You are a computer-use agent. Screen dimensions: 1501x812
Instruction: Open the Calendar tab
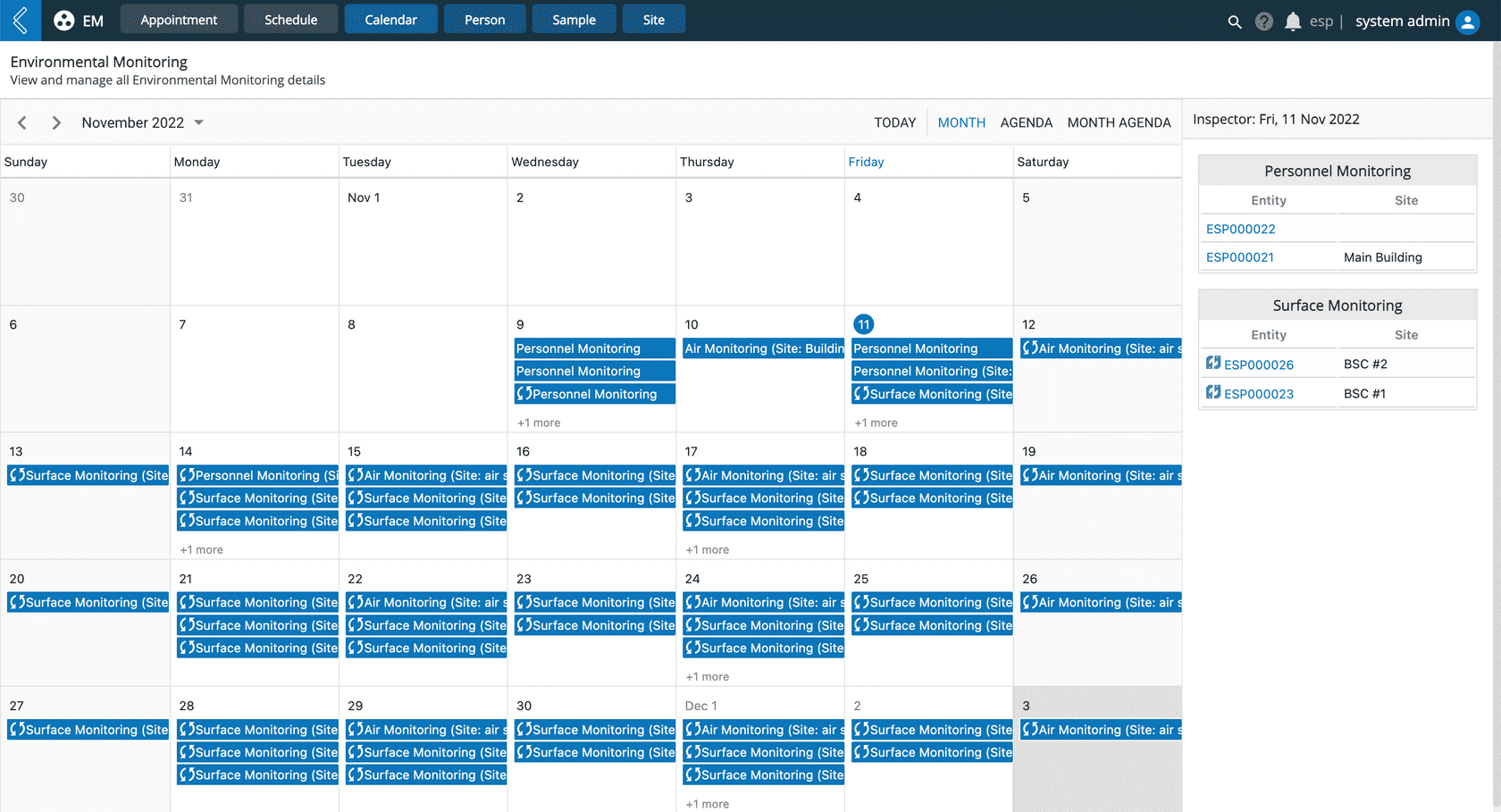[390, 20]
